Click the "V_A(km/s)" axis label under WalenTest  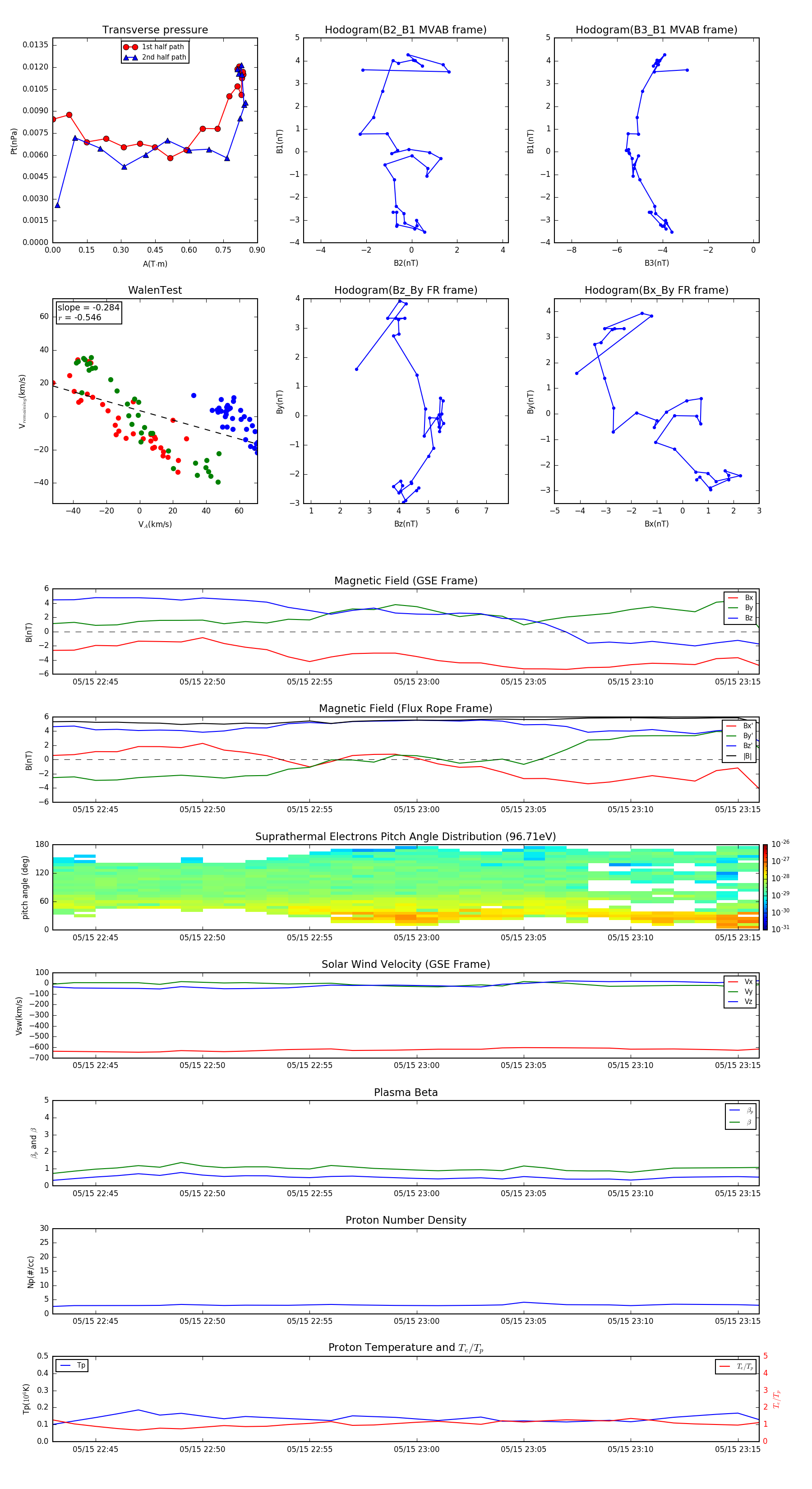pyautogui.click(x=155, y=524)
